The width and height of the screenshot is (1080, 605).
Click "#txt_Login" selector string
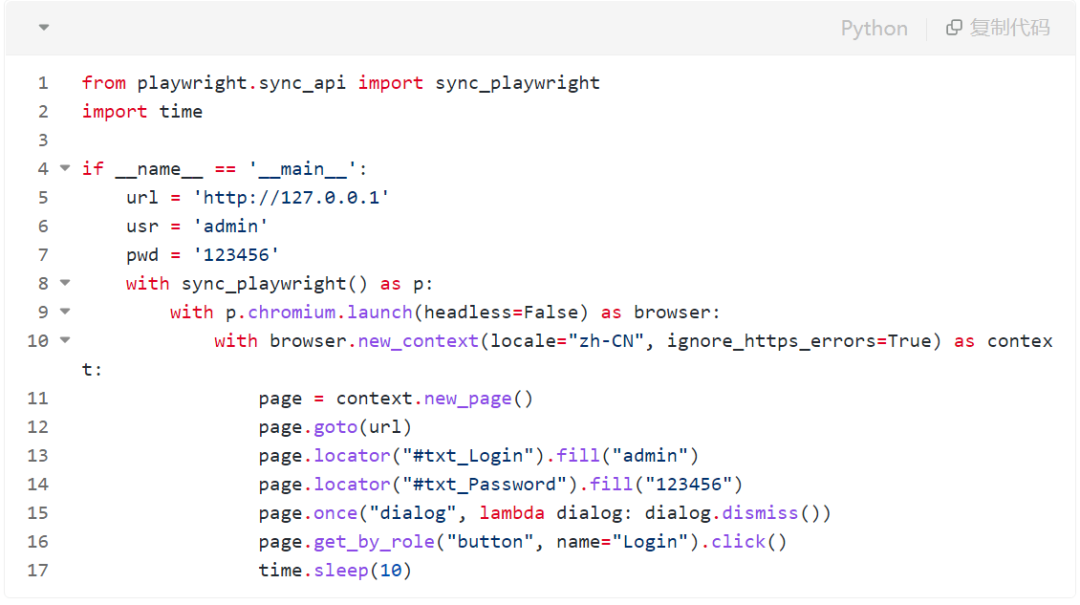tap(468, 455)
